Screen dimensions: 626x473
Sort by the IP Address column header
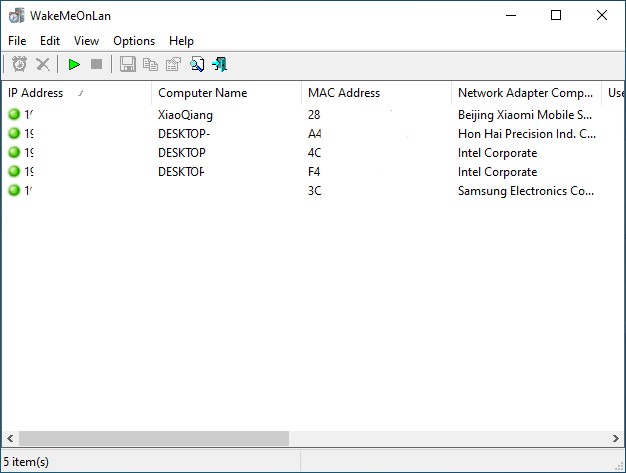point(77,93)
